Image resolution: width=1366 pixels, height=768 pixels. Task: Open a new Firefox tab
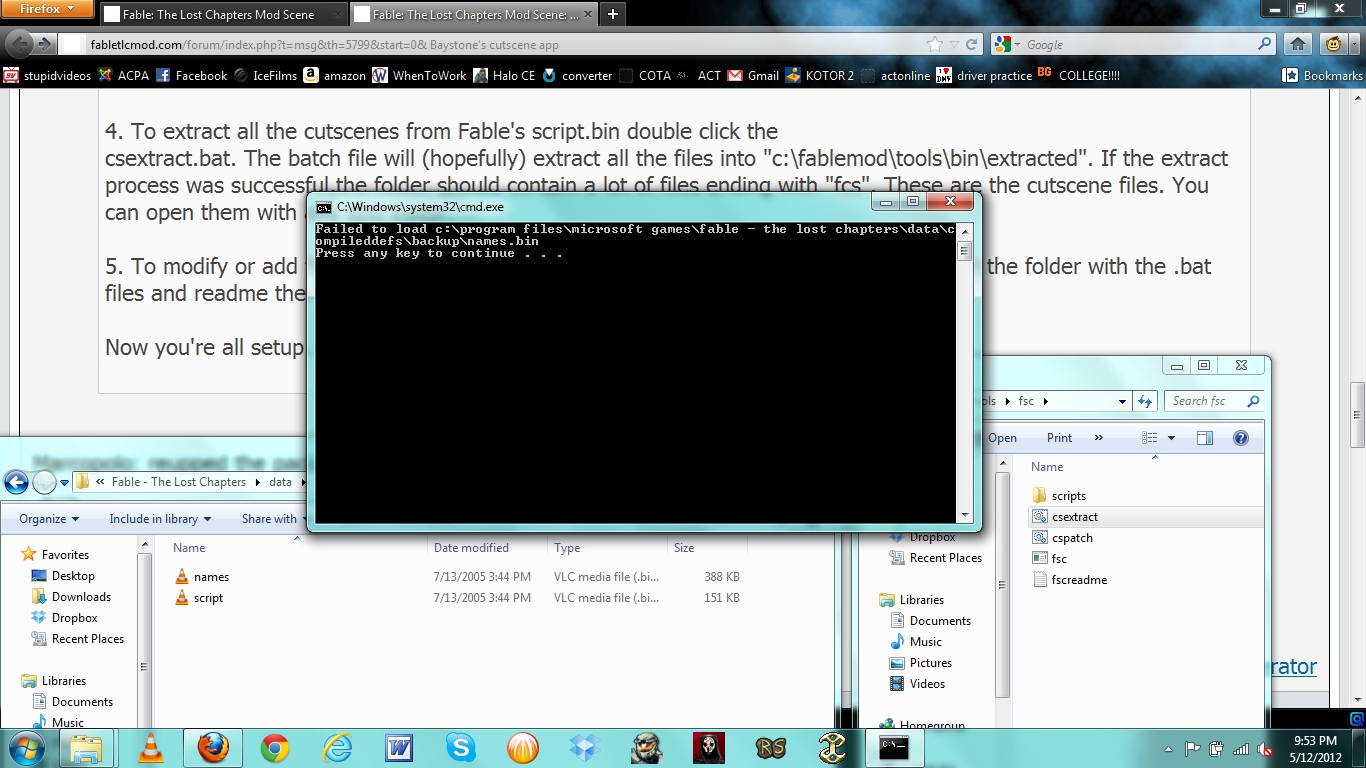[x=613, y=15]
